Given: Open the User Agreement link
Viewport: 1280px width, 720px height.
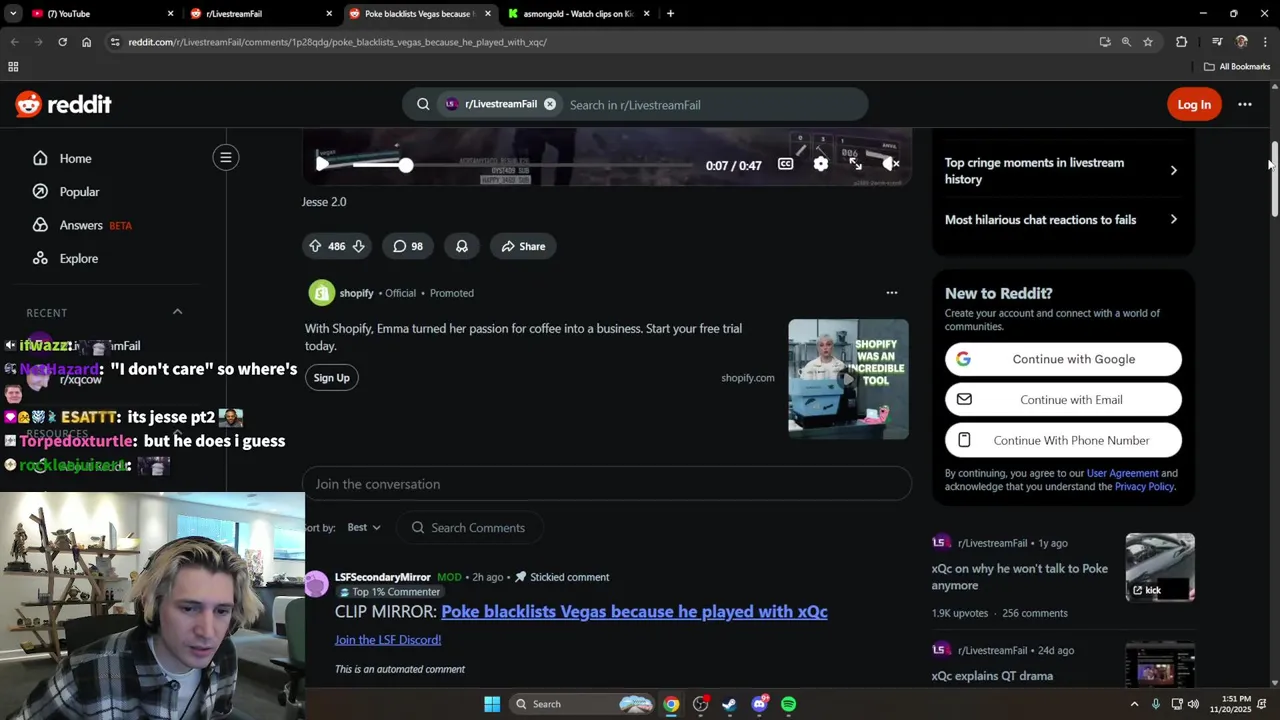Looking at the screenshot, I should [x=1122, y=473].
